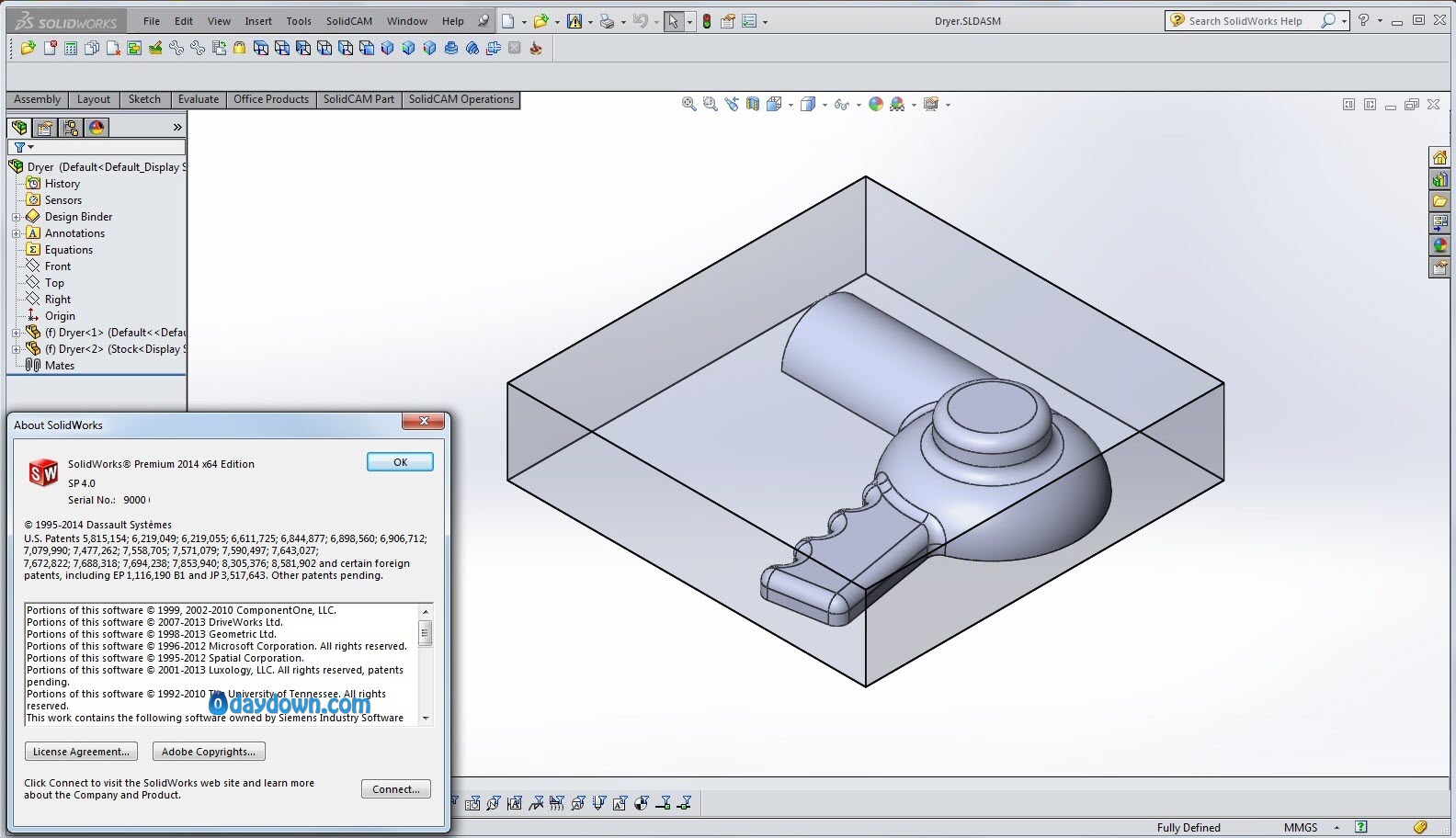Screen dimensions: 1456x838
Task: Create a new document with the New icon
Action: tap(507, 21)
